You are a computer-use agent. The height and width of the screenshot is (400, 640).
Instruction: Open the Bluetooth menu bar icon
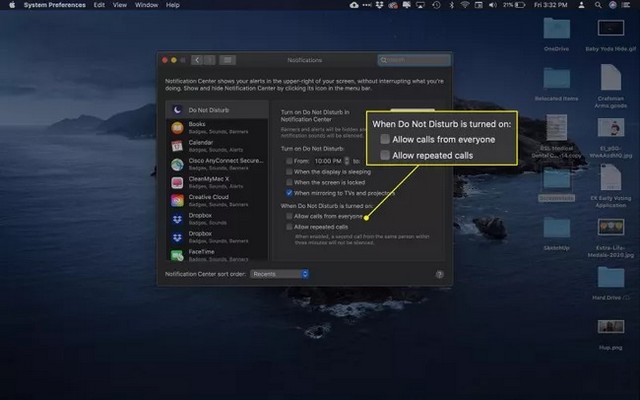[x=451, y=5]
